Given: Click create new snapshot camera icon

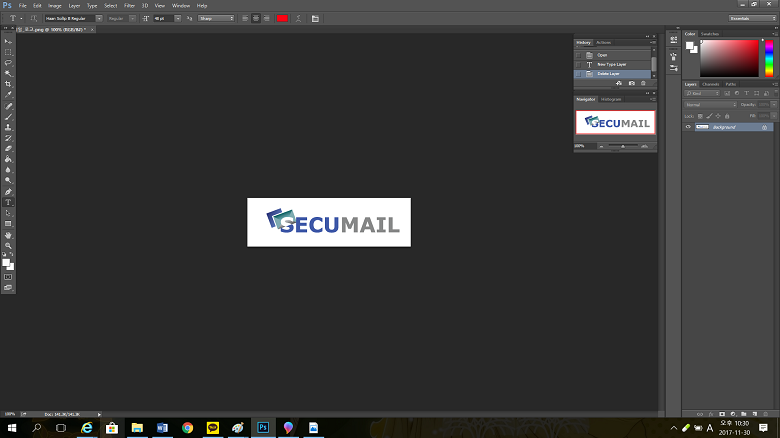Looking at the screenshot, I should click(x=631, y=83).
